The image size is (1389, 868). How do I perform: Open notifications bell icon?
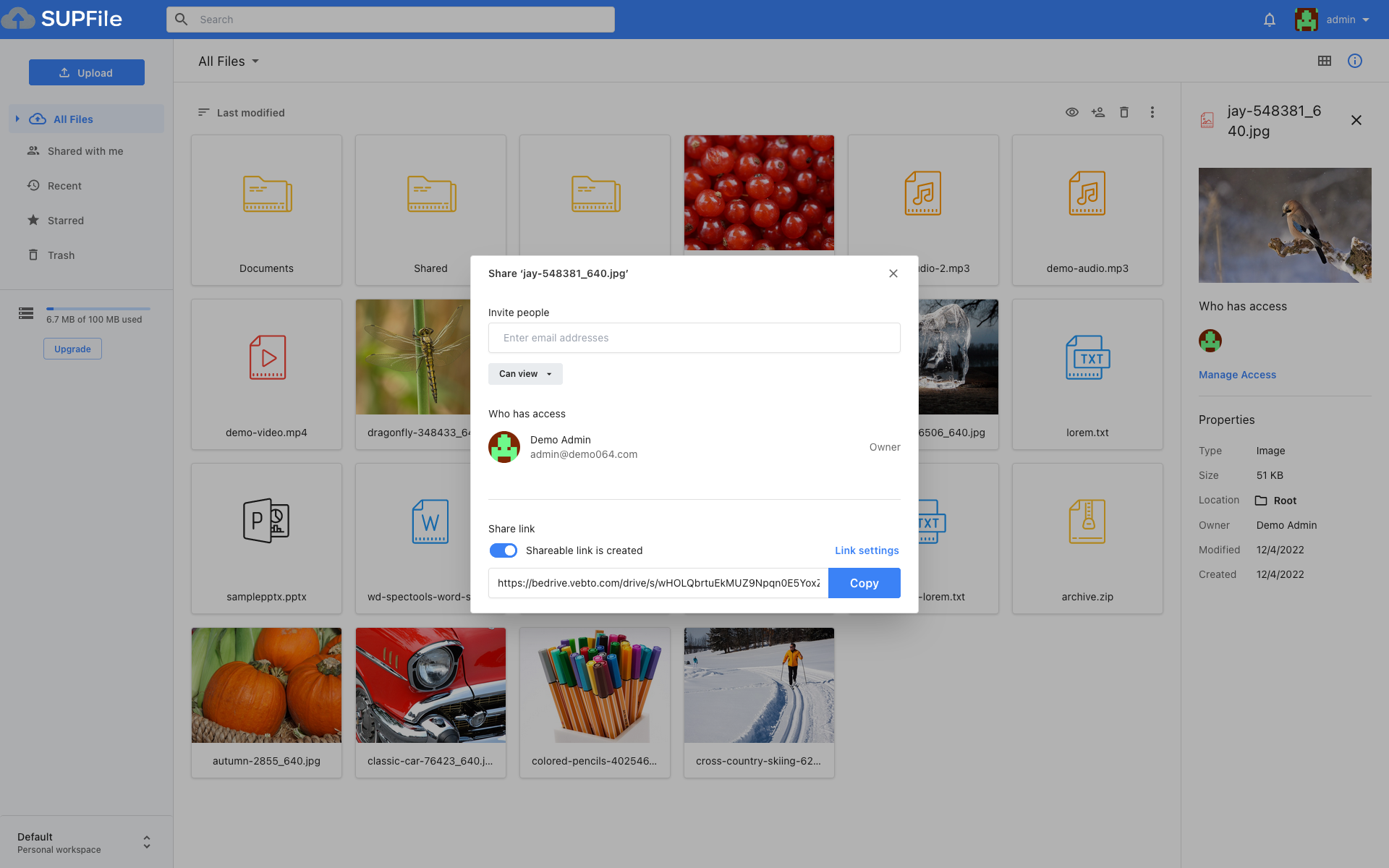[1270, 19]
